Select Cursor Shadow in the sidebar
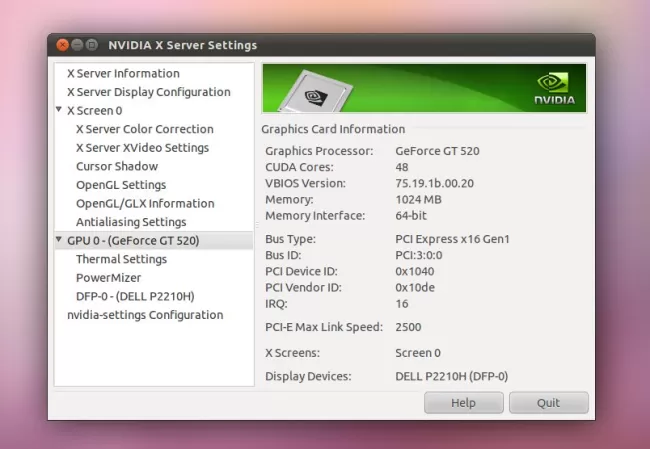The image size is (650, 449). (116, 166)
